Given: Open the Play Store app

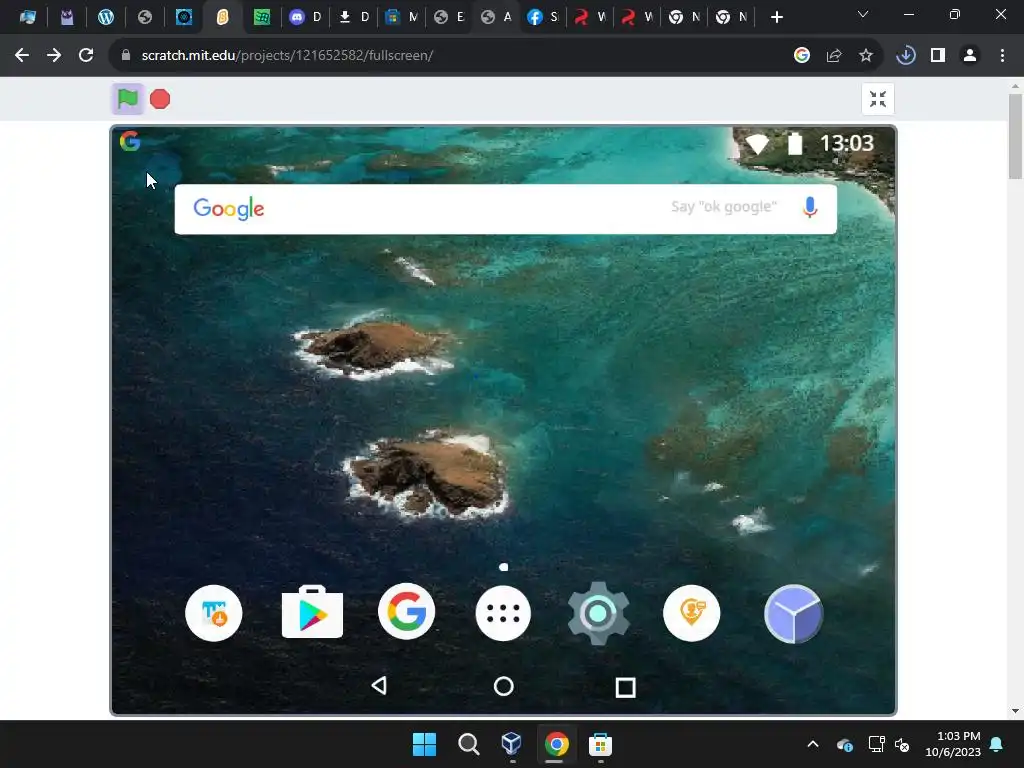Looking at the screenshot, I should pyautogui.click(x=312, y=612).
